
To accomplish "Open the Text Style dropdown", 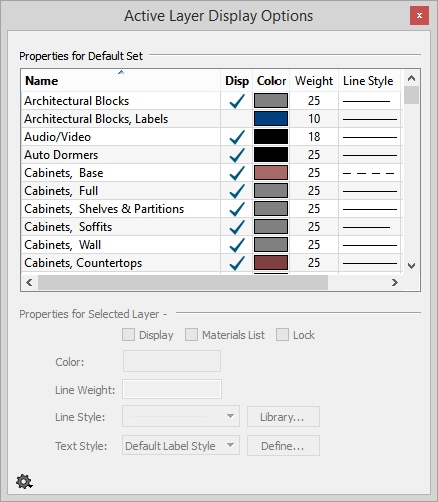I will click(x=181, y=445).
